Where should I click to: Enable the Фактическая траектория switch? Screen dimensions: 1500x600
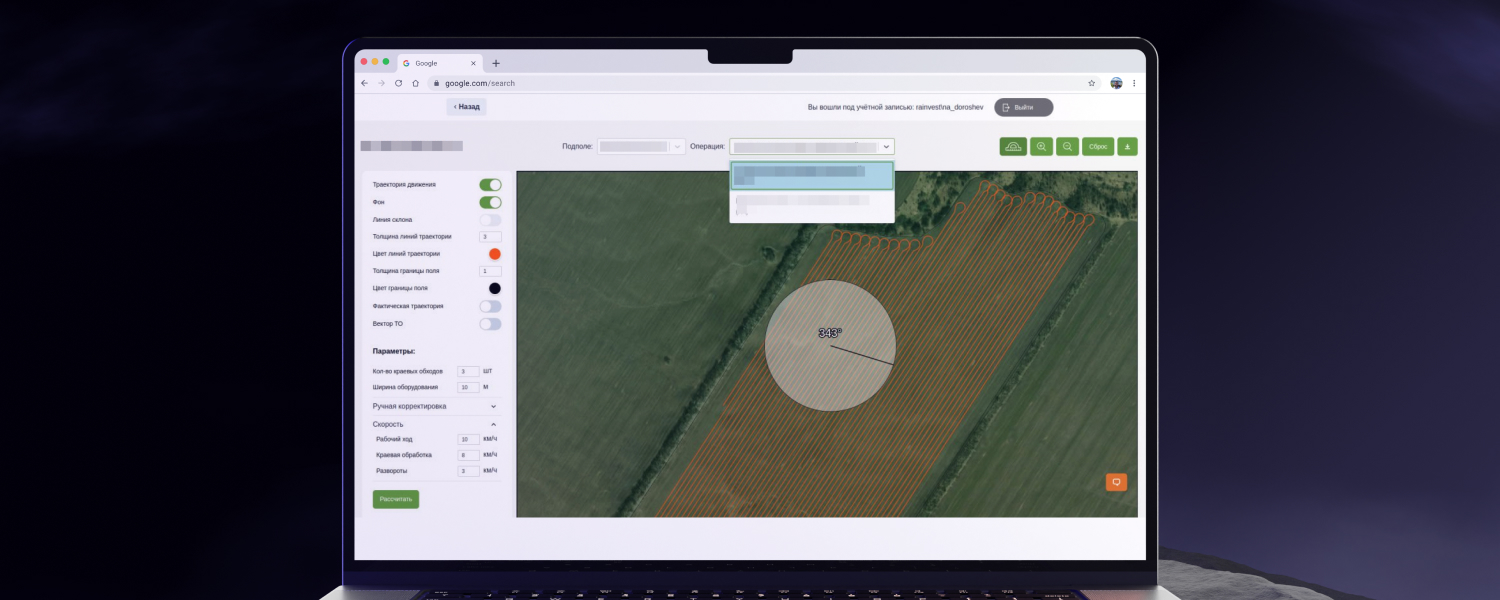490,306
